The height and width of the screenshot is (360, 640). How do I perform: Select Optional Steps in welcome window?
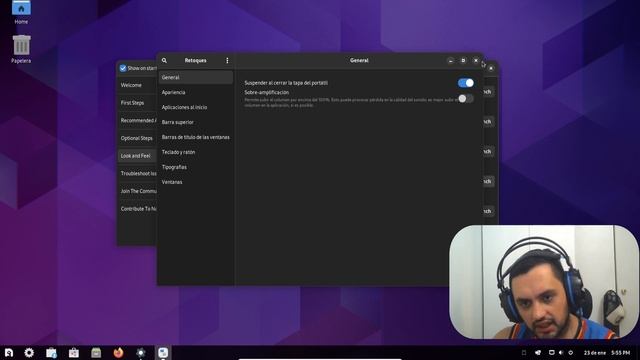(138, 138)
